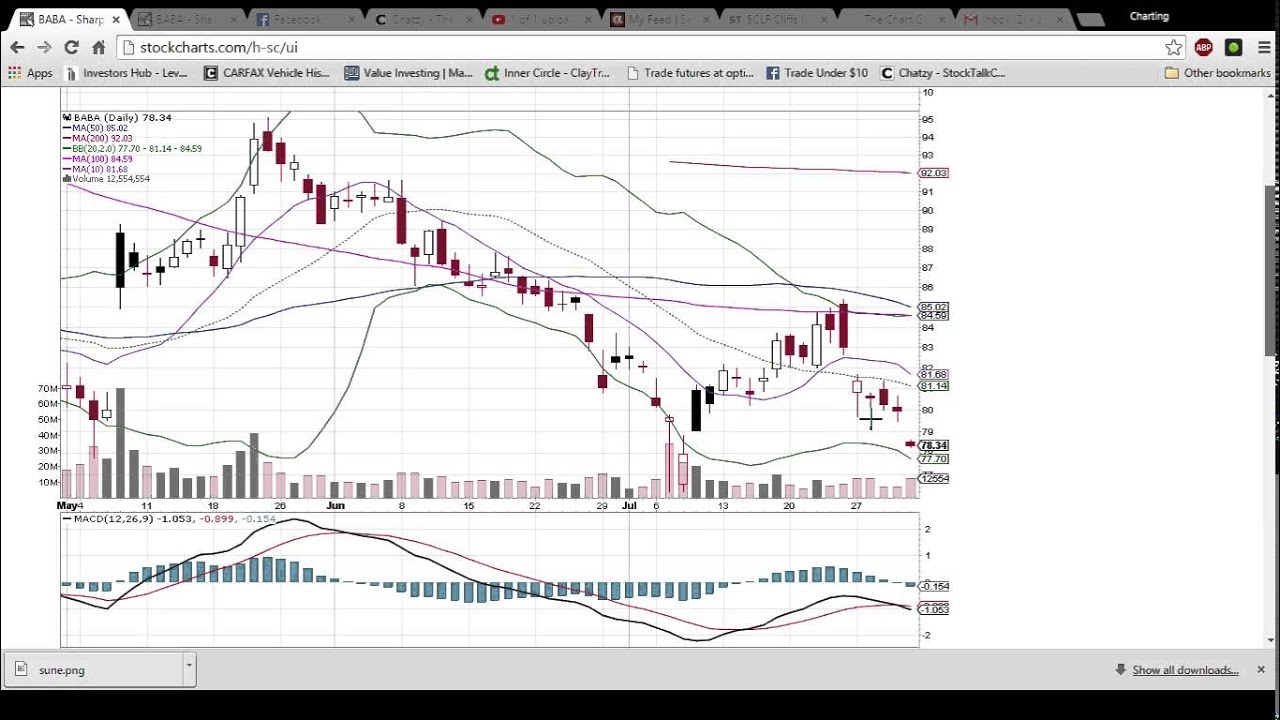1280x720 pixels.
Task: Open the CARFAX Vehicle History bookmark
Action: coord(266,73)
